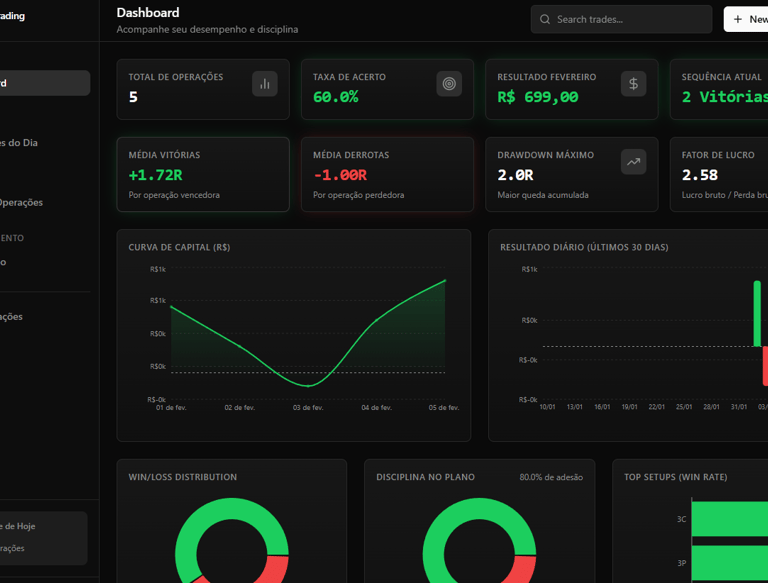Click the 'de Hoje' panel at sidebar bottom
The width and height of the screenshot is (768, 583).
click(x=43, y=538)
